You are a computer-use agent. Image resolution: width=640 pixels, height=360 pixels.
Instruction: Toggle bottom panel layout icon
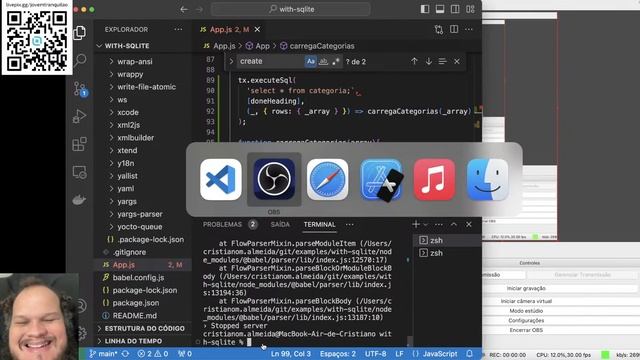[440, 9]
